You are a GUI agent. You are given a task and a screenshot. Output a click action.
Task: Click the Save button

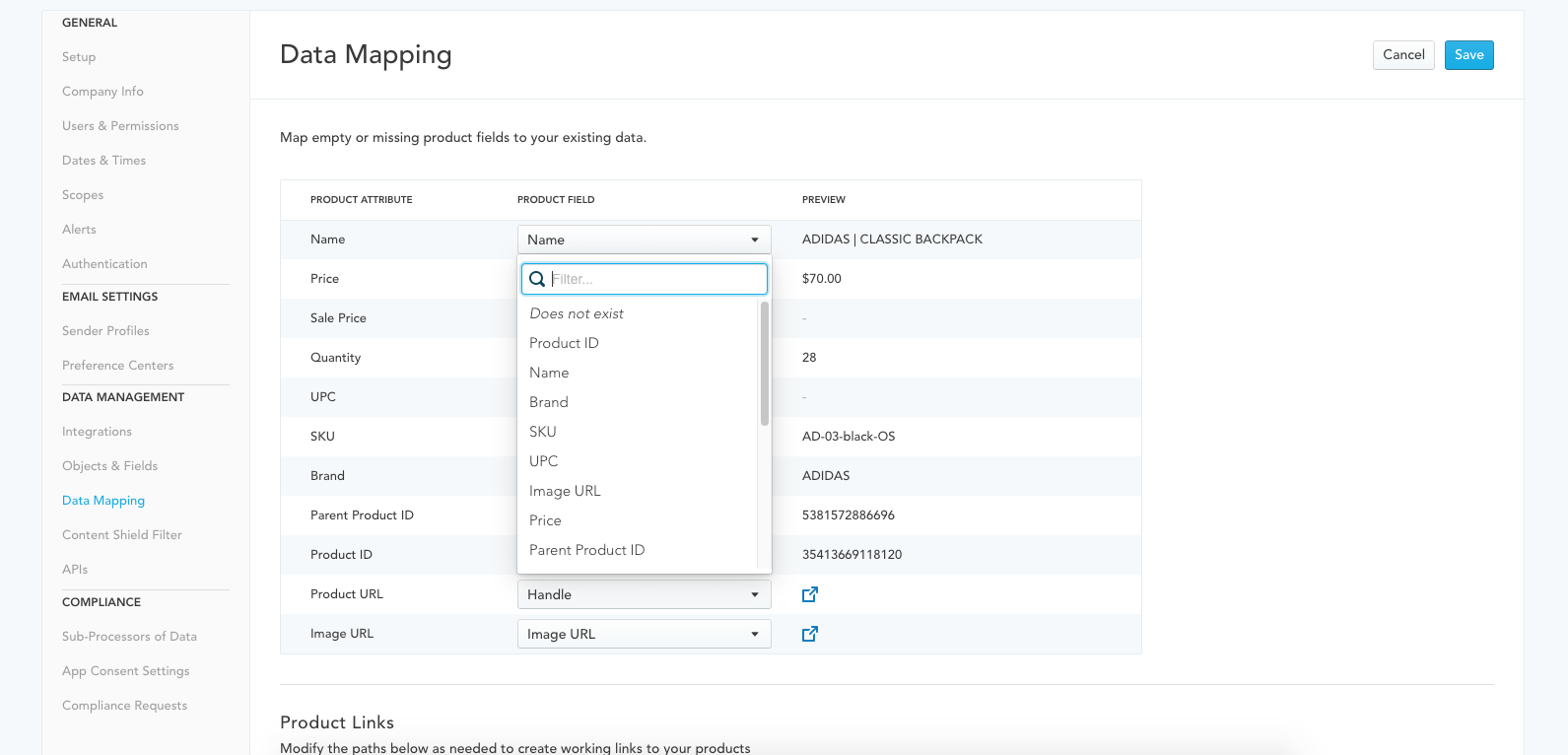[x=1469, y=55]
